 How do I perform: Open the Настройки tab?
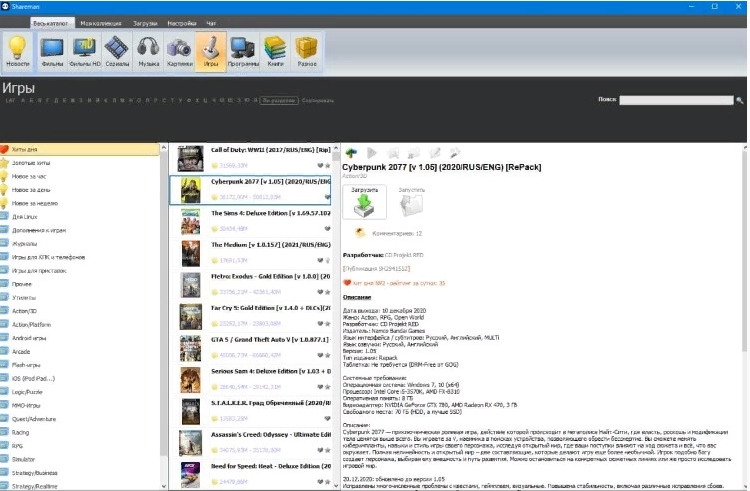182,23
